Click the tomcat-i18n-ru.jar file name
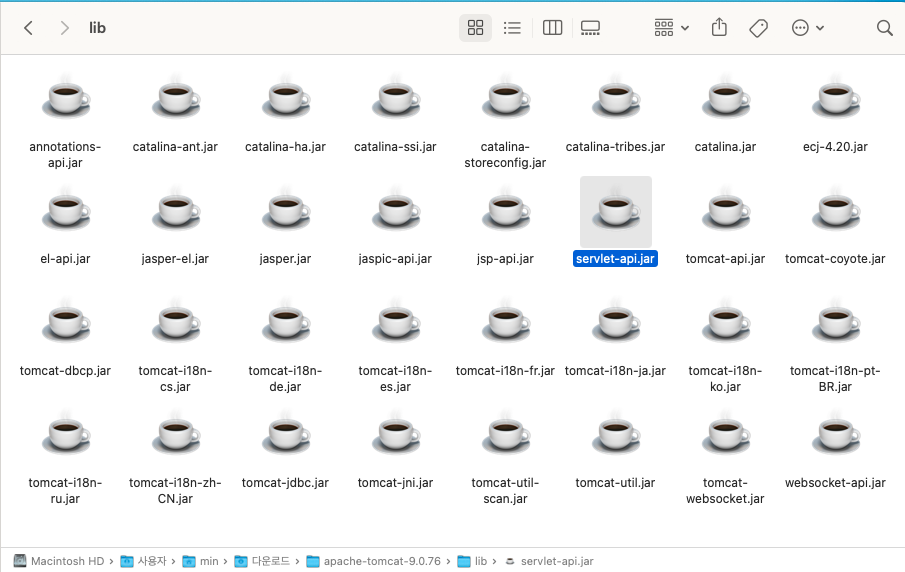This screenshot has height=572, width=905. 65,491
